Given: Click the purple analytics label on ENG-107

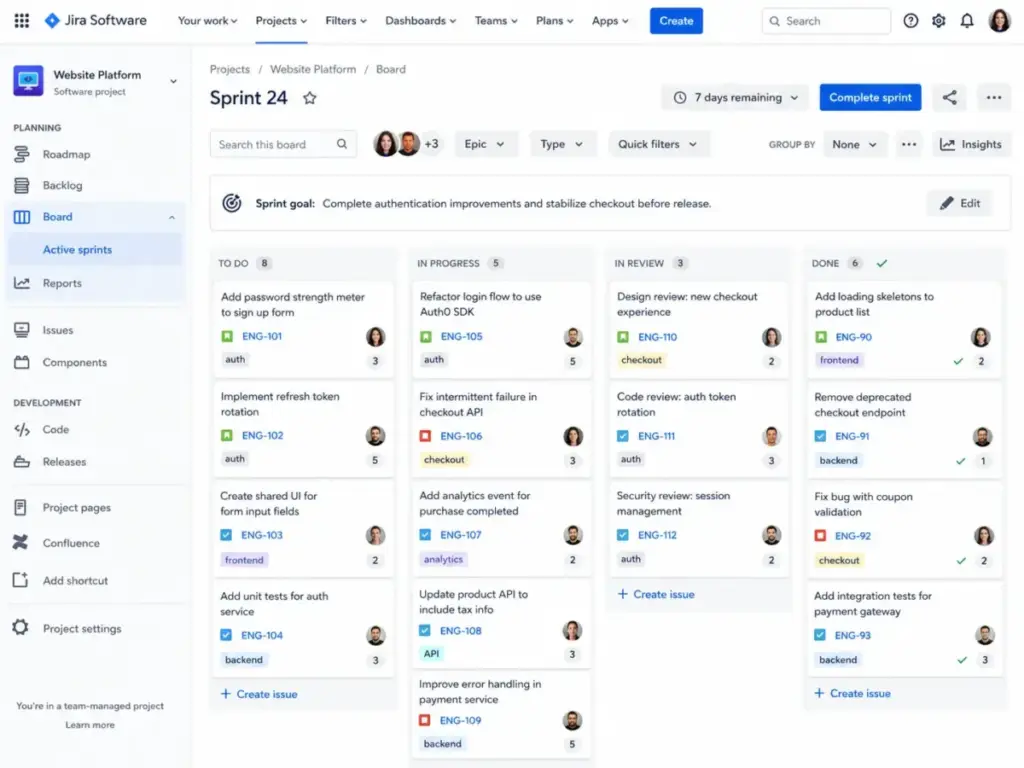Looking at the screenshot, I should coord(443,559).
